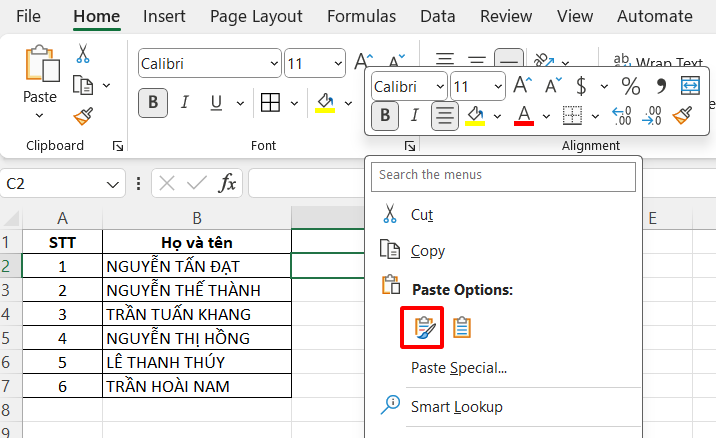Open the mini toolbar font name dropdown
The image size is (716, 438).
pyautogui.click(x=440, y=86)
